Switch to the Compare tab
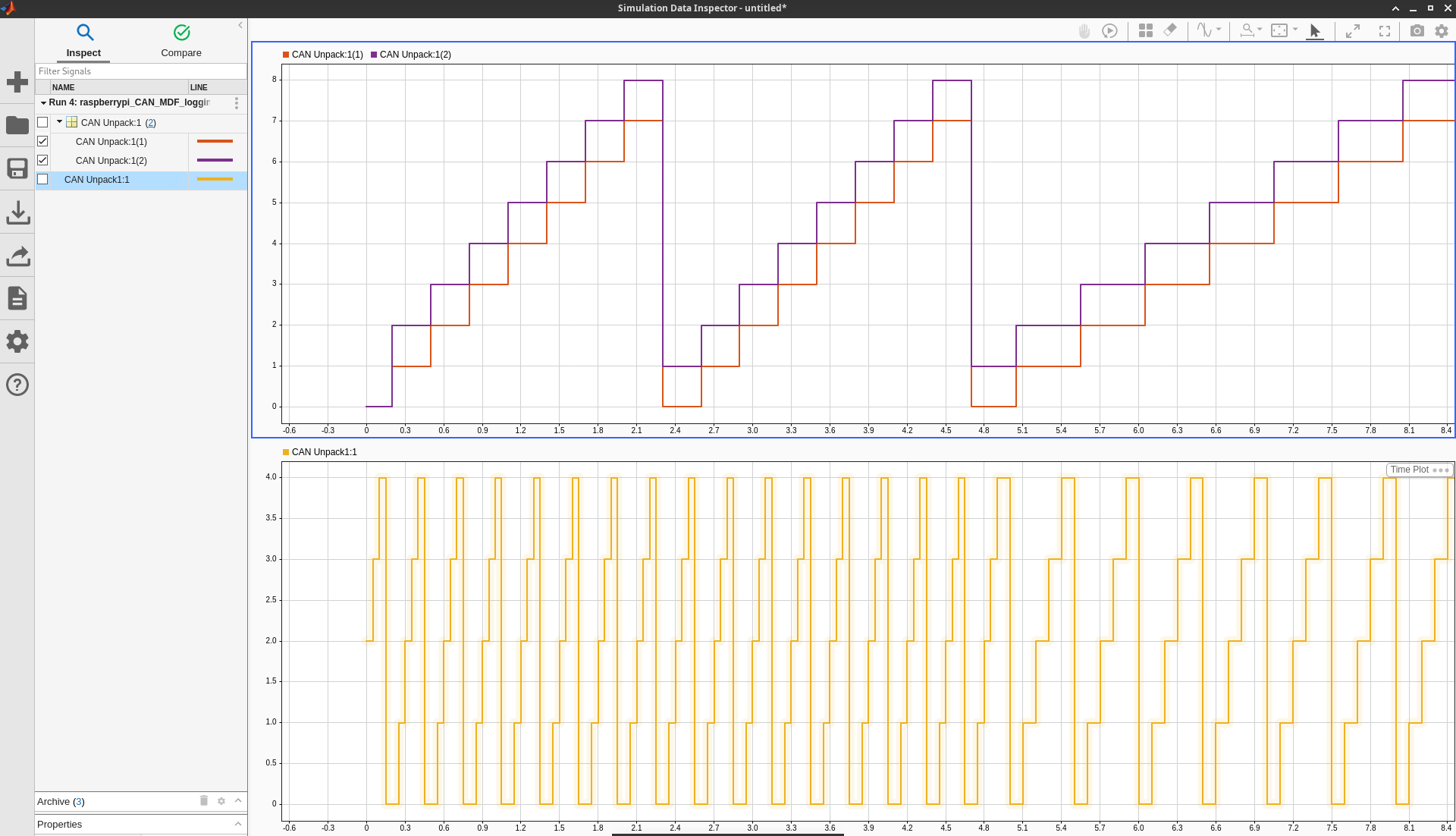Viewport: 1456px width, 836px height. (181, 41)
